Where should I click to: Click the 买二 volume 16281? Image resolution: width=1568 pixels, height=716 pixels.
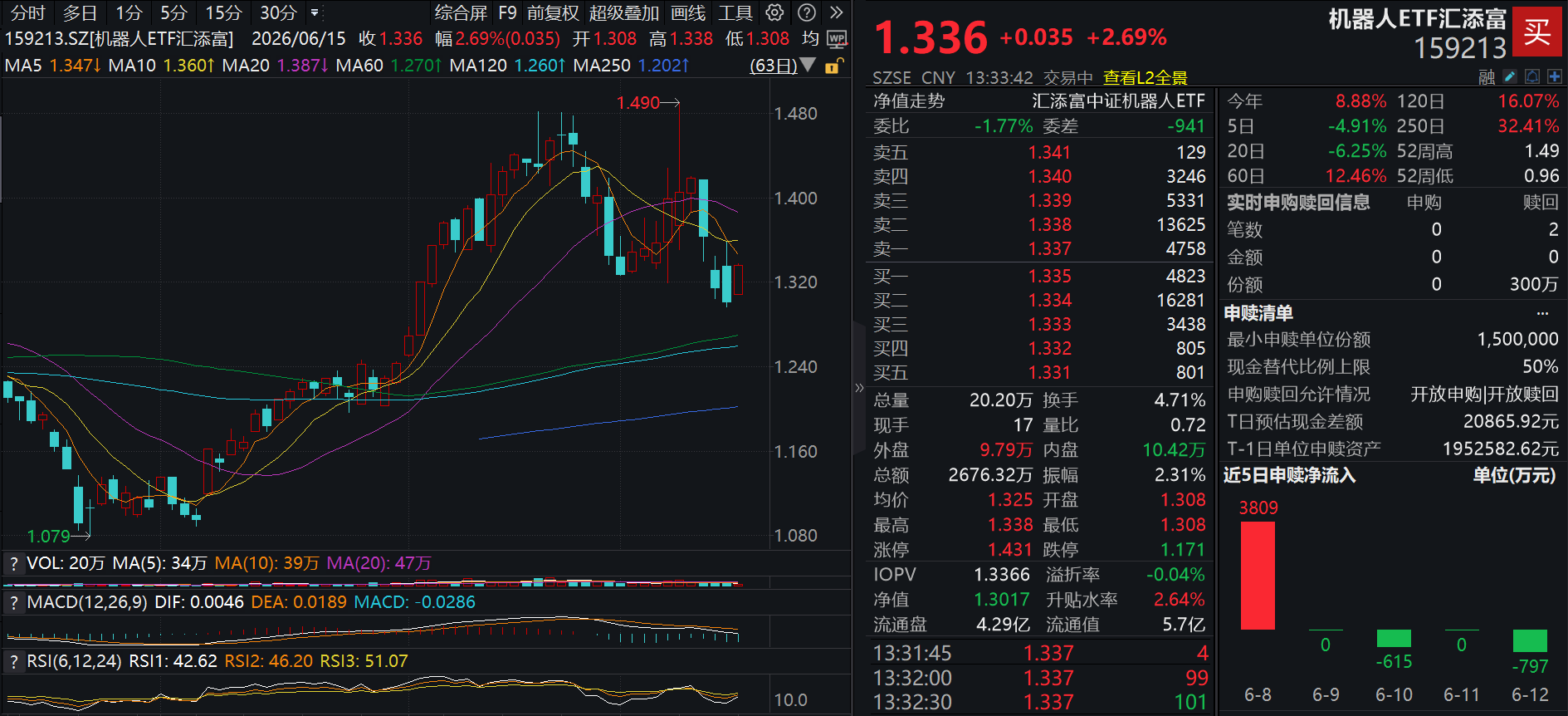pyautogui.click(x=1180, y=301)
